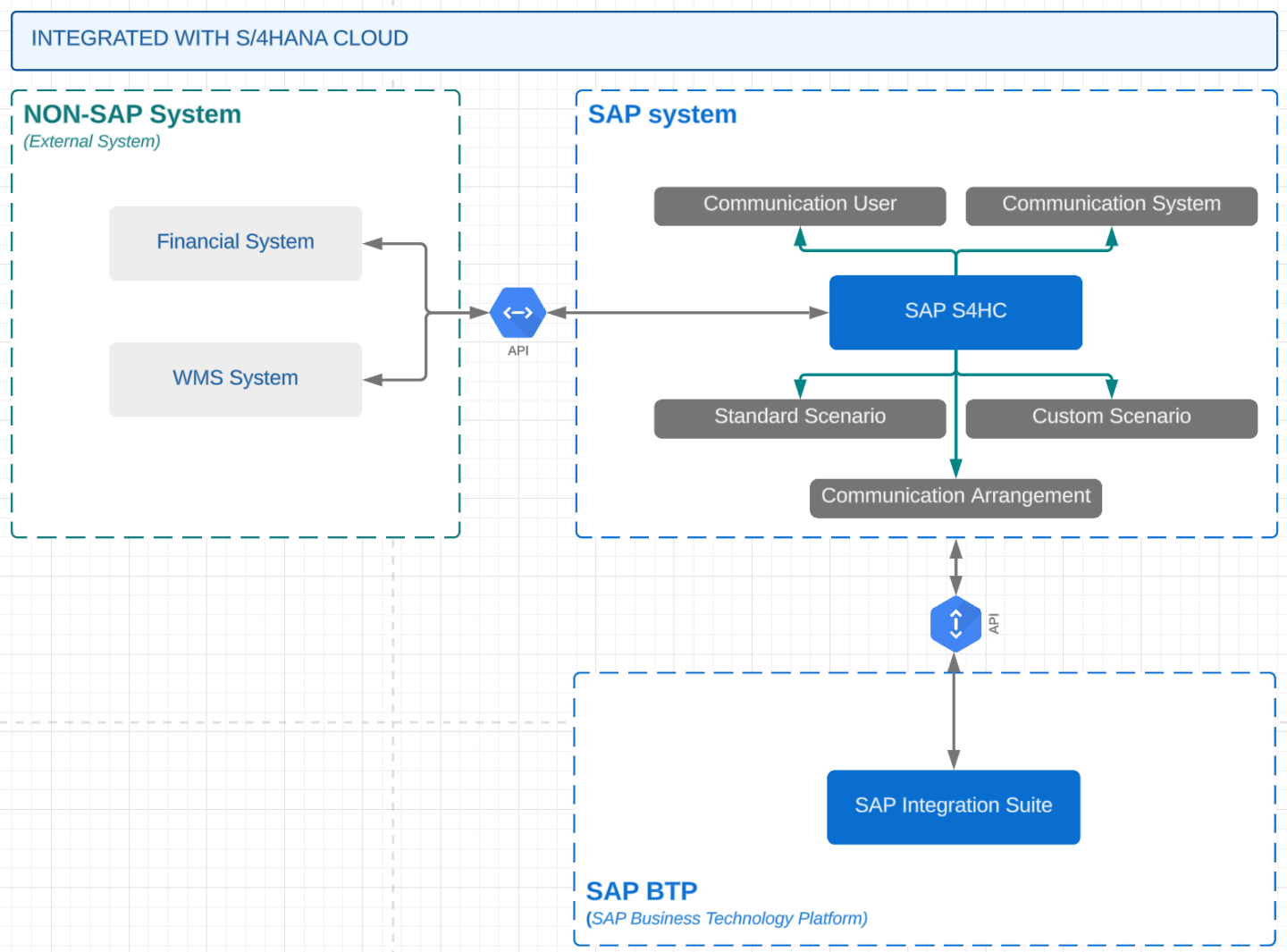Click the SAP system heading
Screen dimensions: 1287x952
[x=662, y=114]
